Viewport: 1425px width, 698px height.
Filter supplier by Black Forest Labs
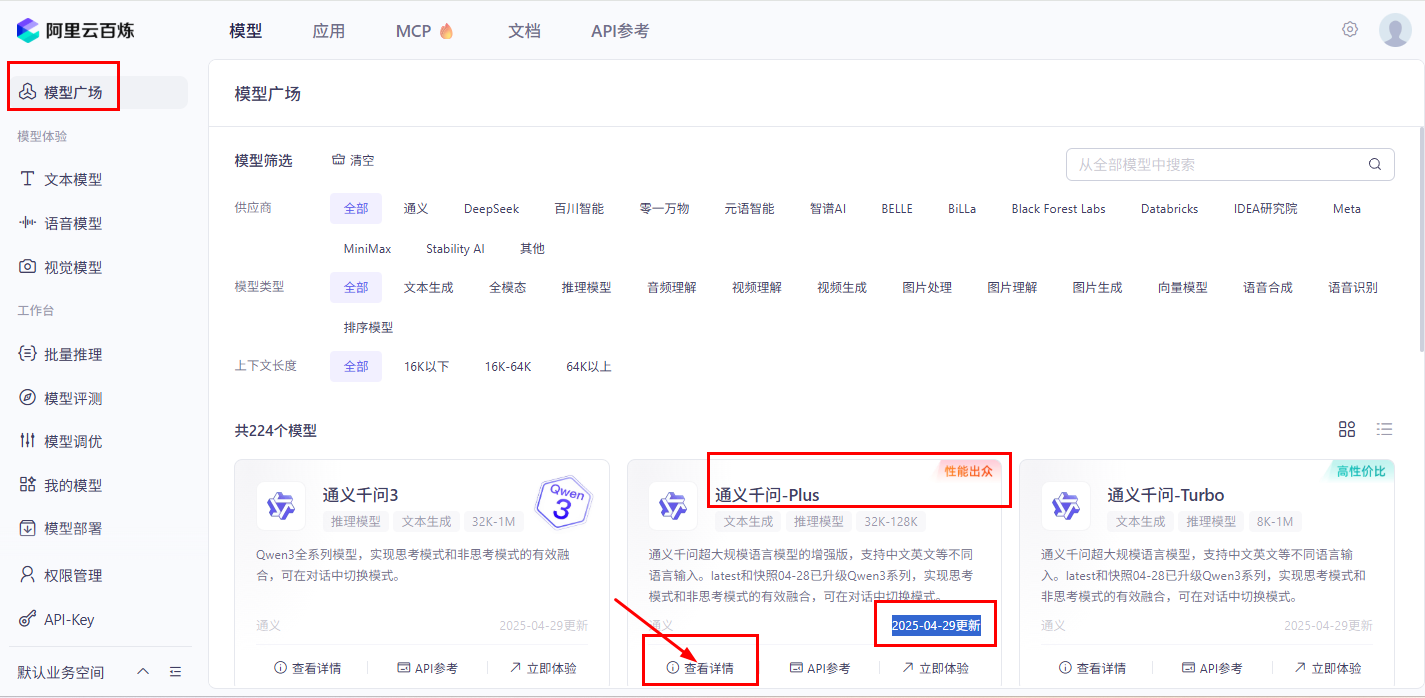point(1058,209)
